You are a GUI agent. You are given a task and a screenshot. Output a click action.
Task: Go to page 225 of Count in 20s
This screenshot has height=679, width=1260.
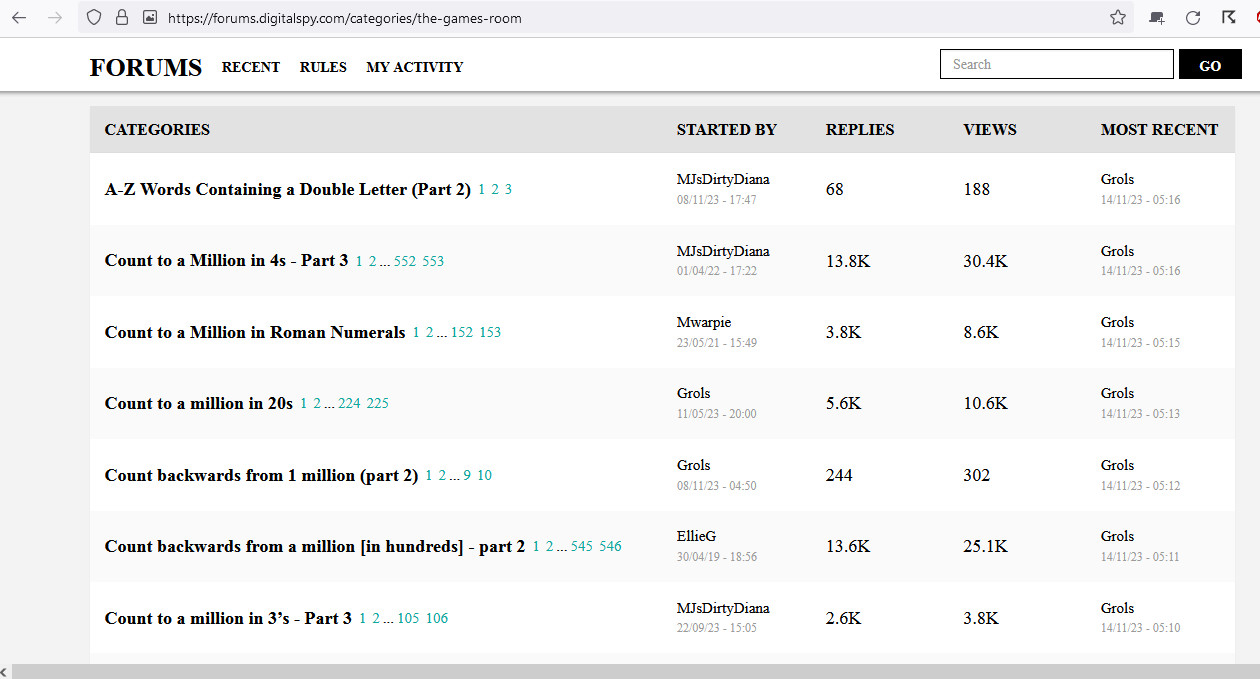(378, 404)
